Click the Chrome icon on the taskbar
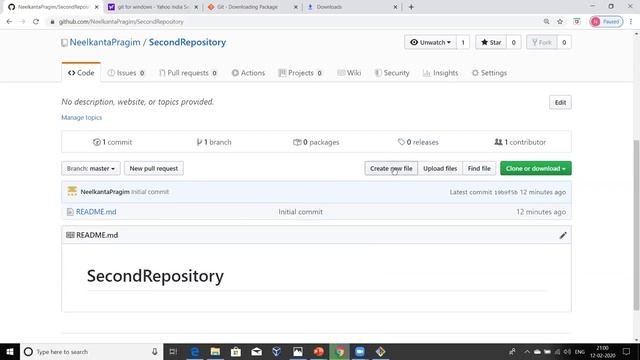The width and height of the screenshot is (640, 360). [x=339, y=351]
